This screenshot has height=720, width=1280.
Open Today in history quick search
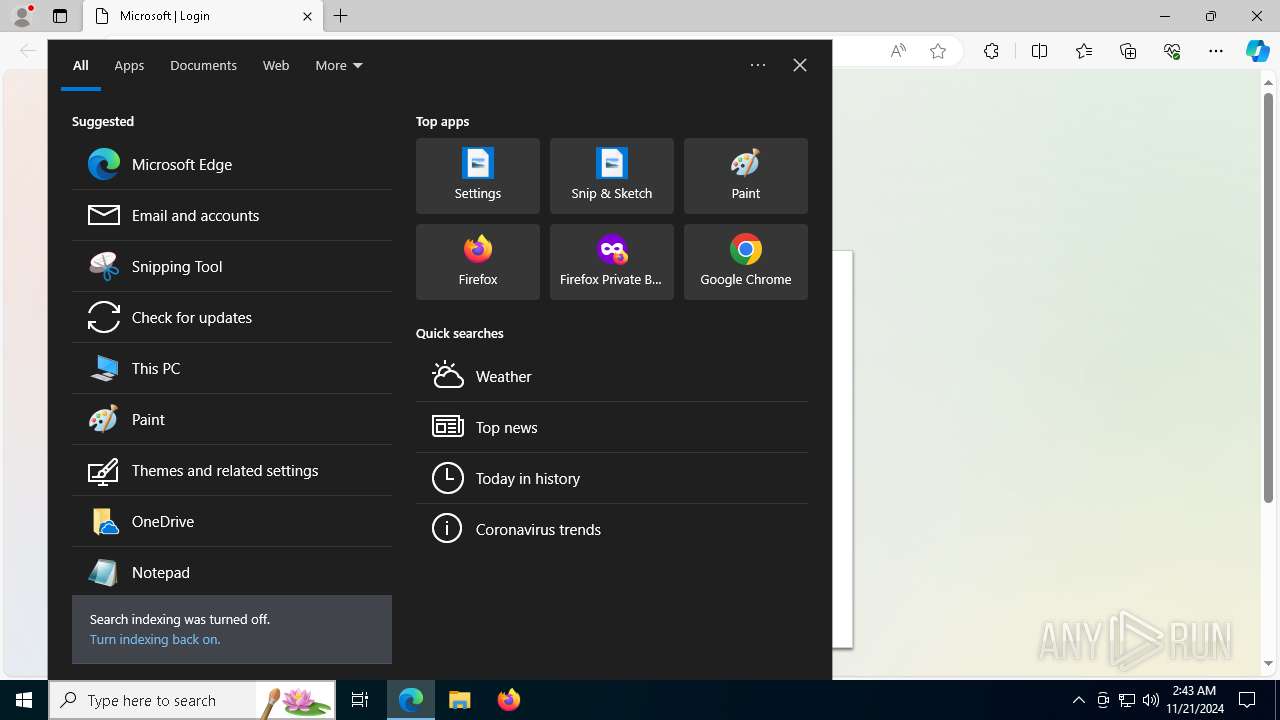tap(612, 478)
